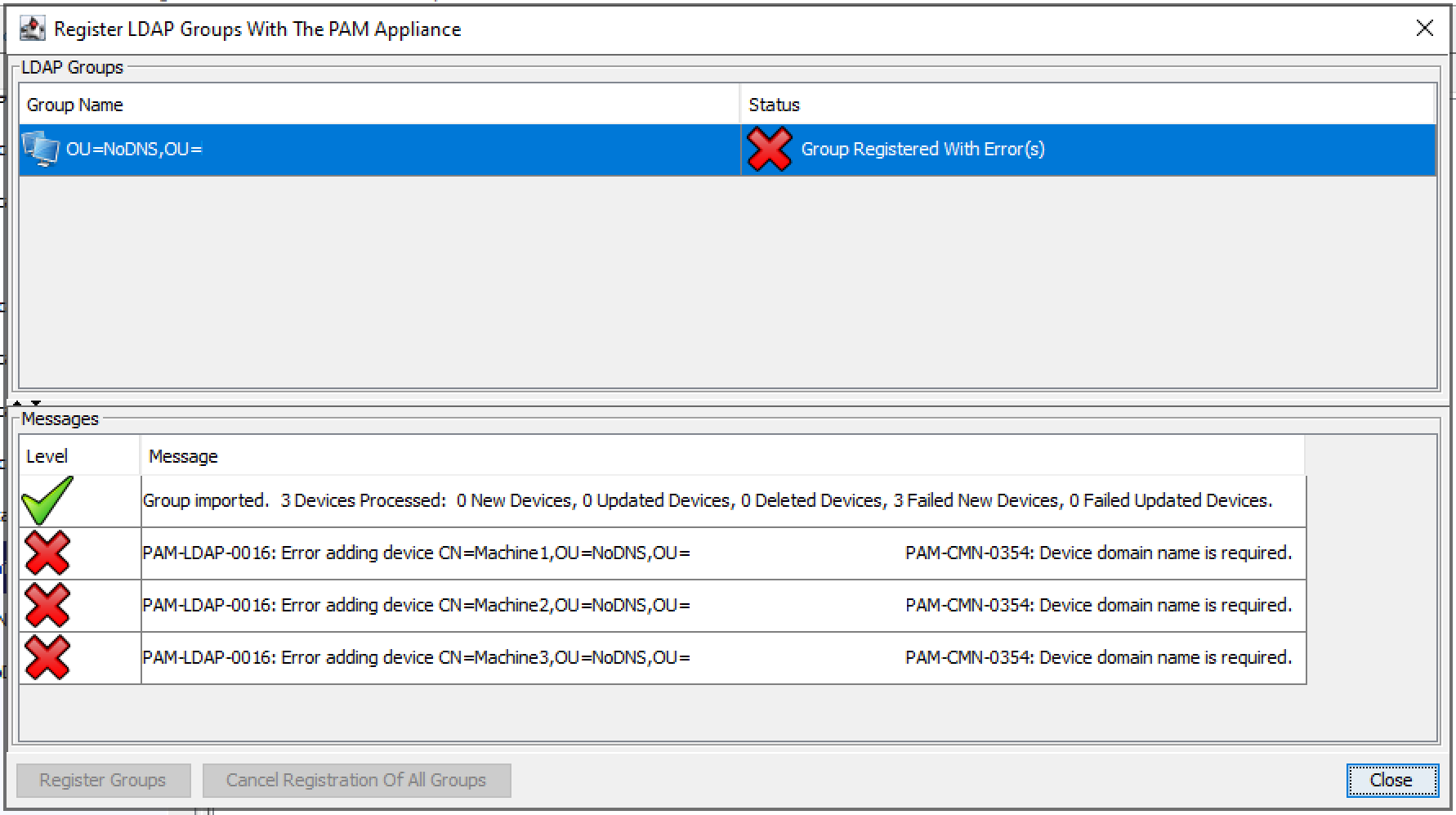This screenshot has height=815, width=1456.
Task: Click the computer icon beside OU=NoDNS group
Action: pos(41,149)
